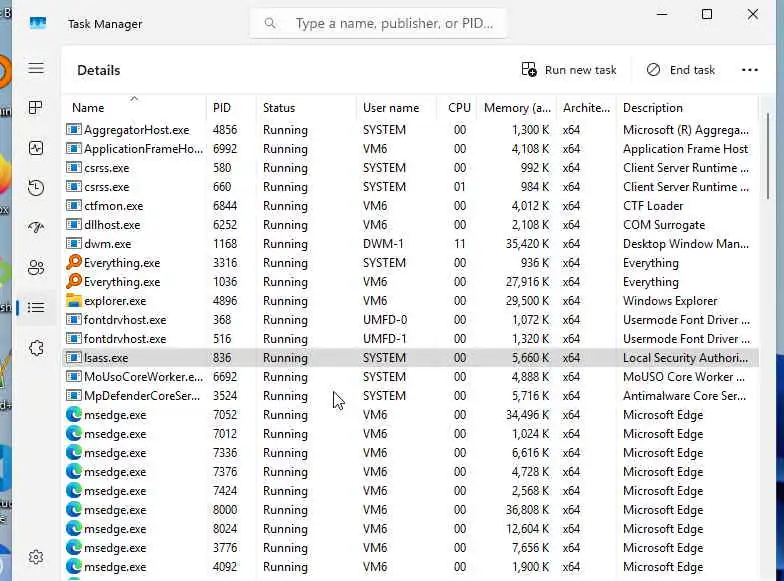Open the Processes page in sidebar
Viewport: 784px width, 581px height.
(36, 108)
